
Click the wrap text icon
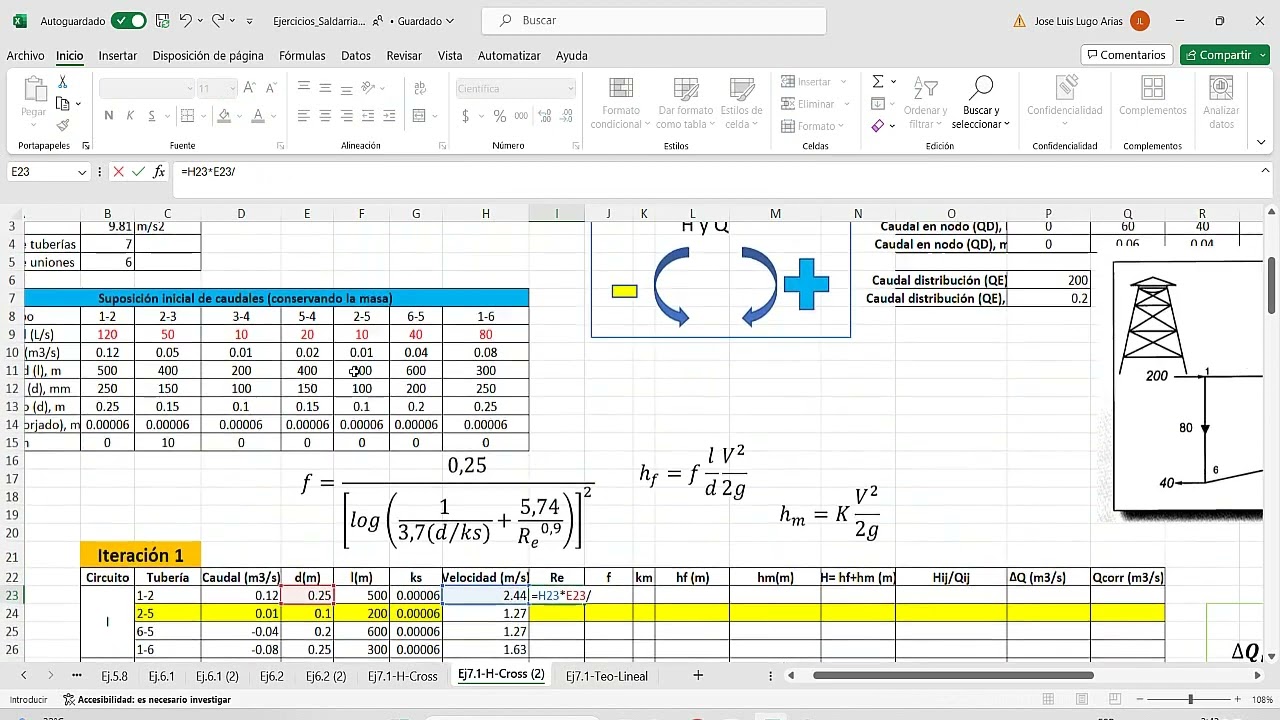pyautogui.click(x=419, y=88)
